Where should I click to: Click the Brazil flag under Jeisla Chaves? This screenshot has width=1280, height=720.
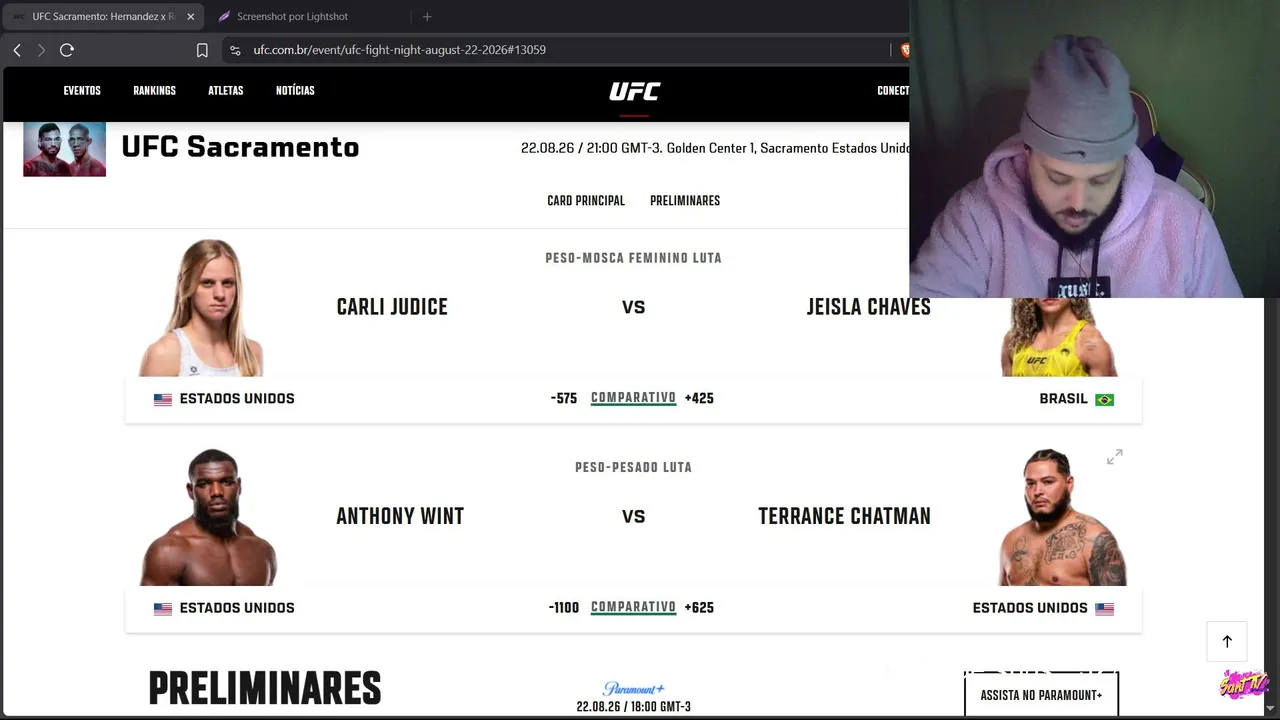(x=1104, y=399)
